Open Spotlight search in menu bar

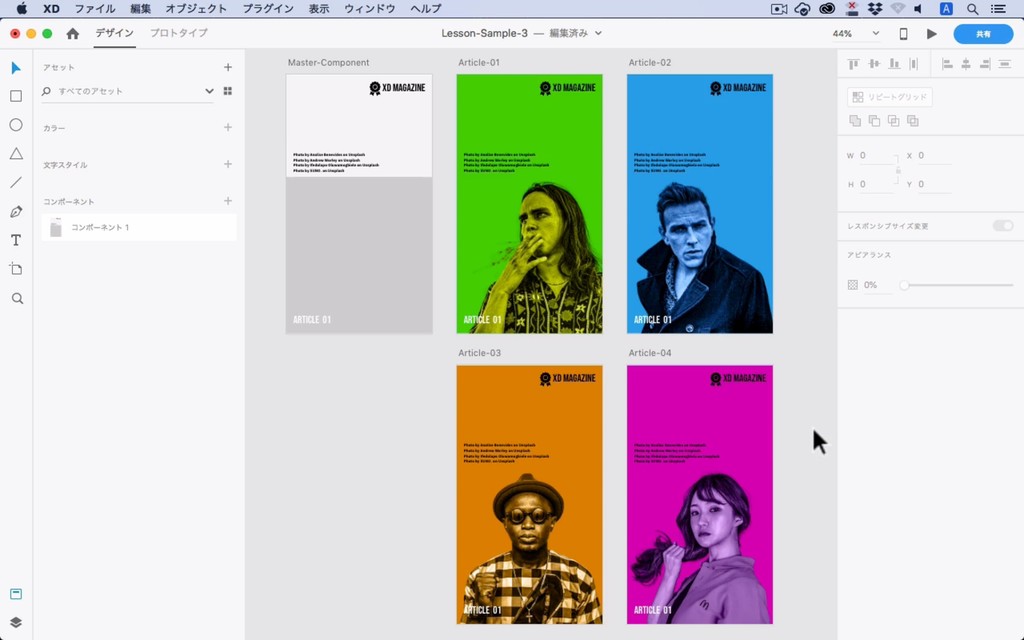[972, 8]
